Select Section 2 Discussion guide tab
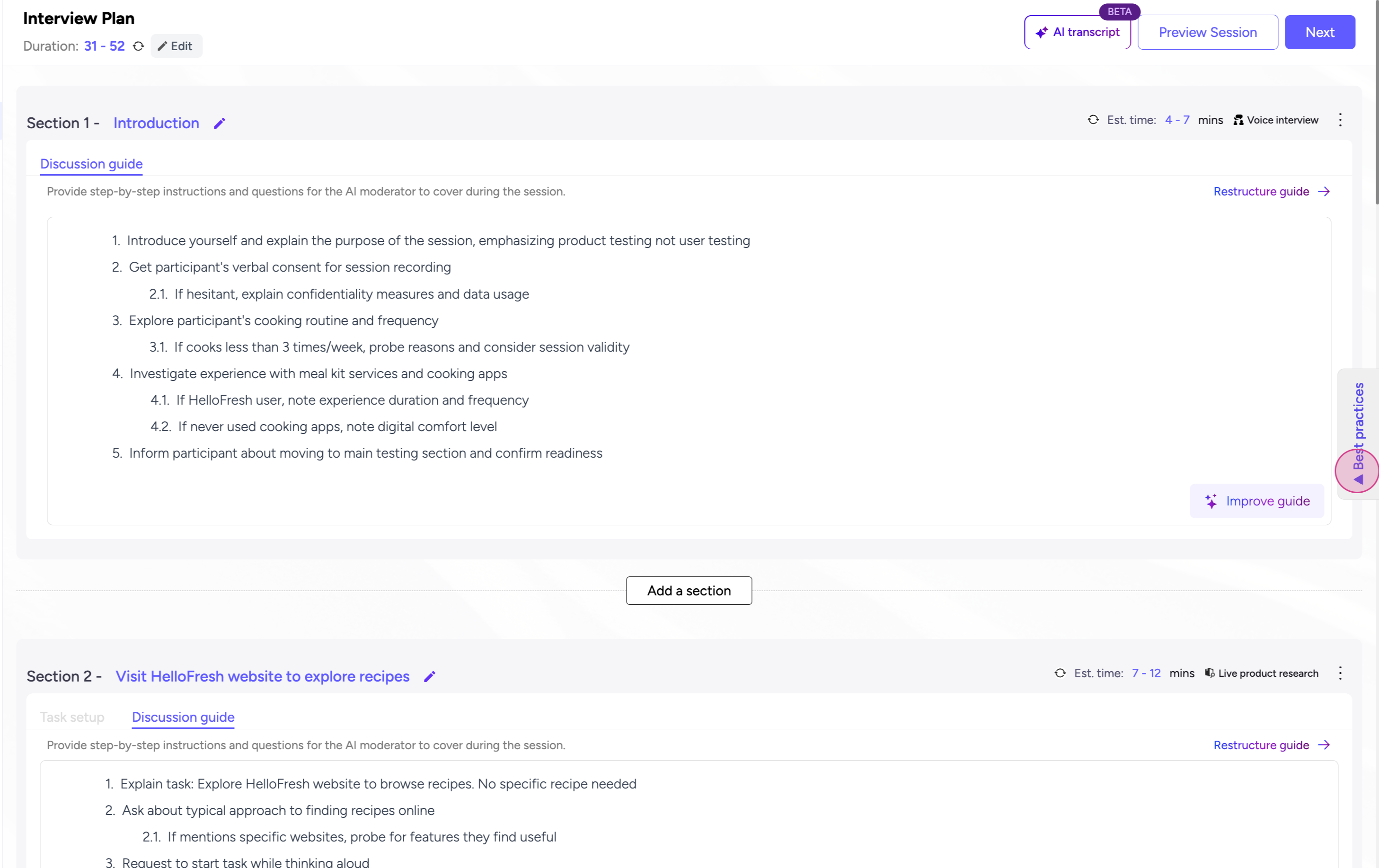This screenshot has width=1379, height=868. pos(183,717)
